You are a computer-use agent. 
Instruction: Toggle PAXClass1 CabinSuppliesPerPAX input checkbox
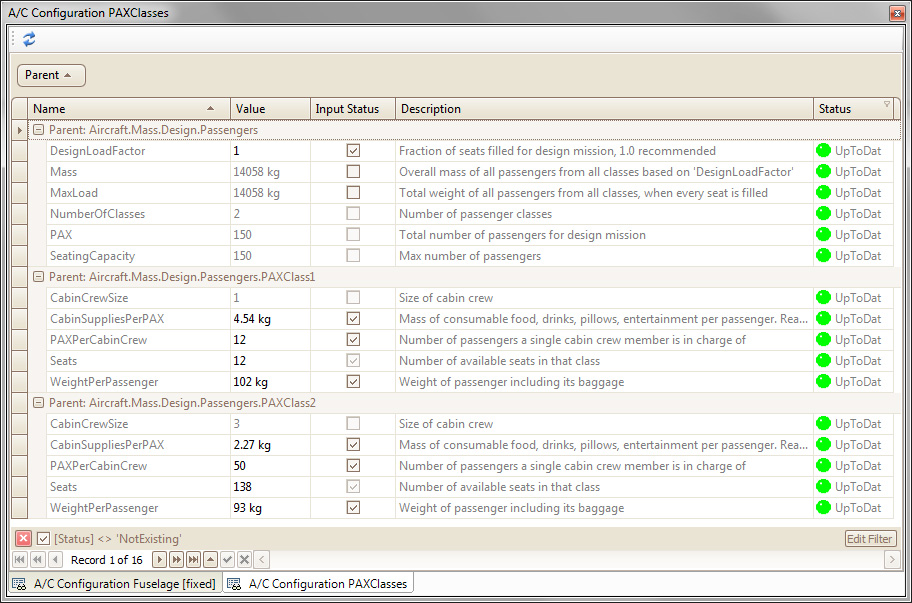click(x=353, y=319)
